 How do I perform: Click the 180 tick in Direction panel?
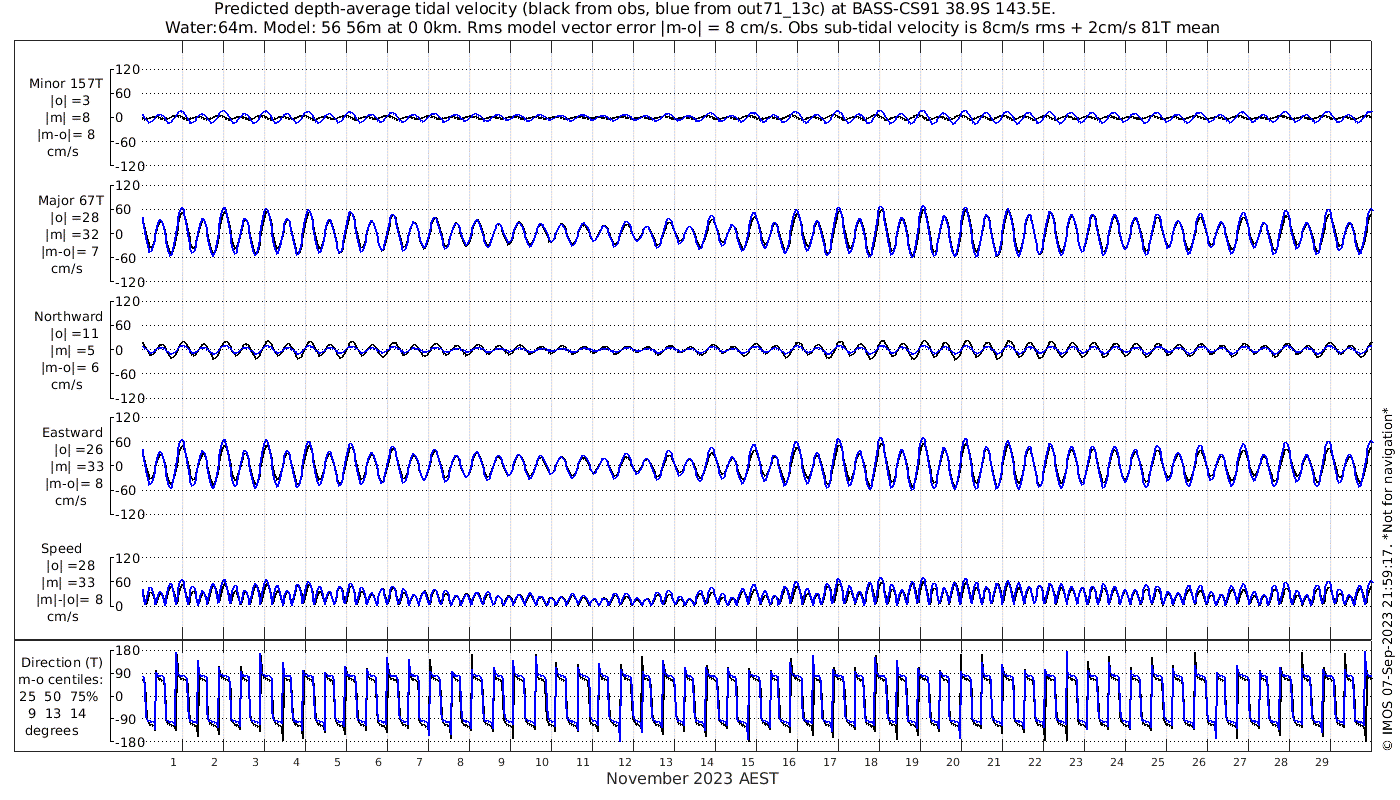(126, 650)
